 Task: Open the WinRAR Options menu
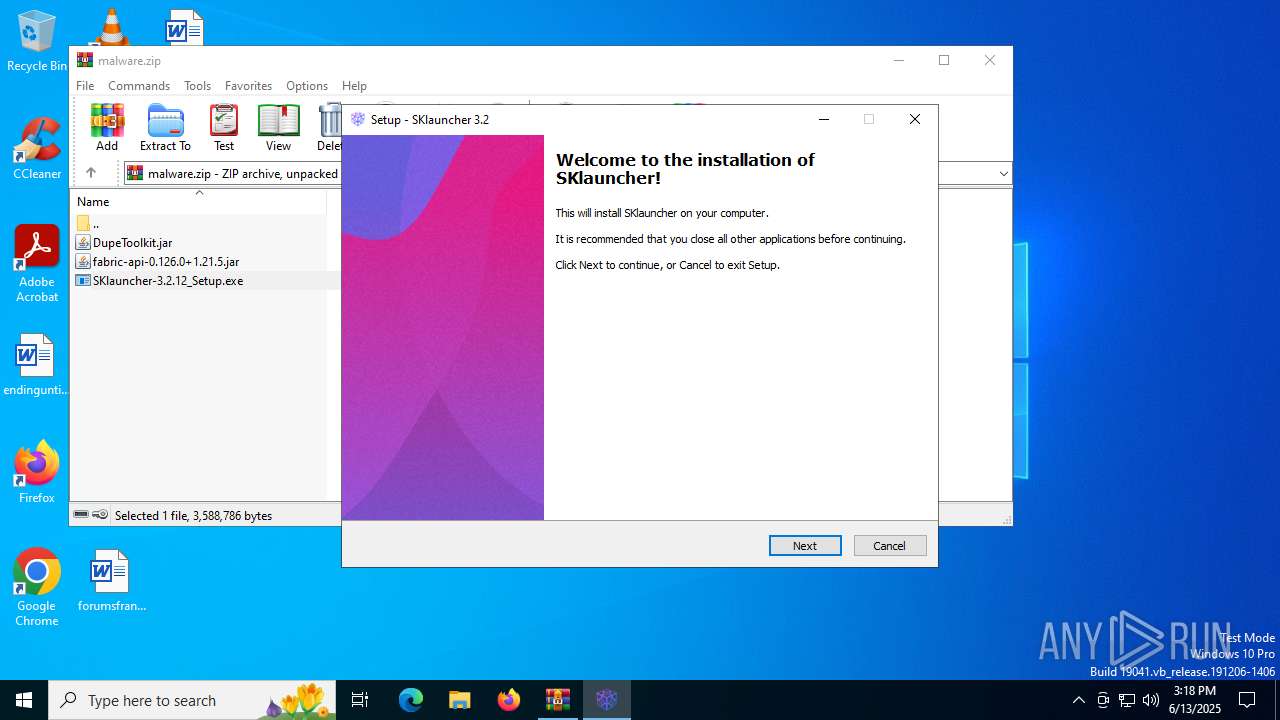coord(307,86)
